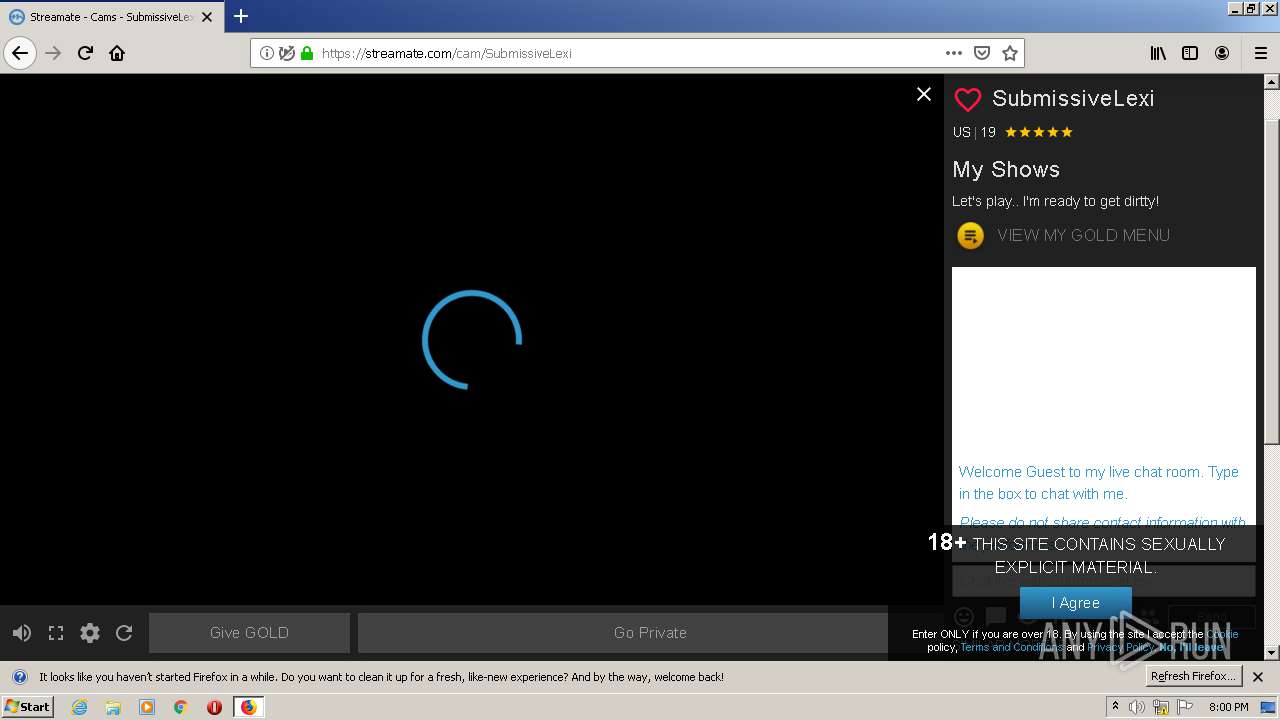
Task: Open the Windows Start menu
Action: click(x=27, y=707)
